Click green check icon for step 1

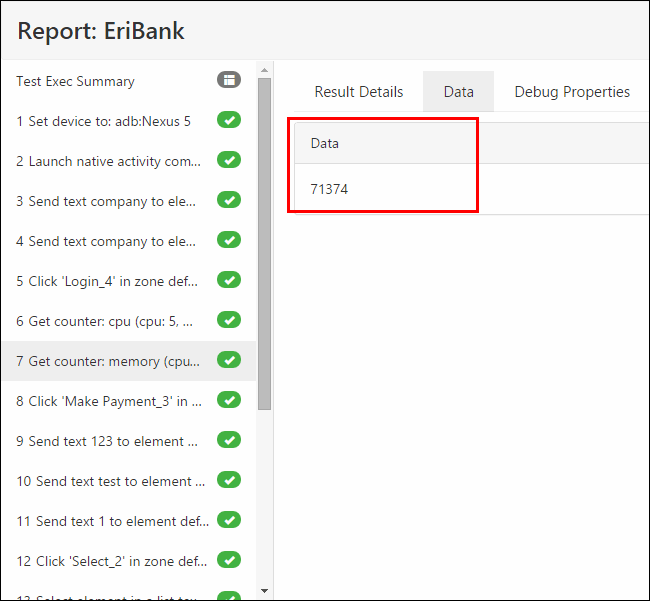click(x=229, y=120)
